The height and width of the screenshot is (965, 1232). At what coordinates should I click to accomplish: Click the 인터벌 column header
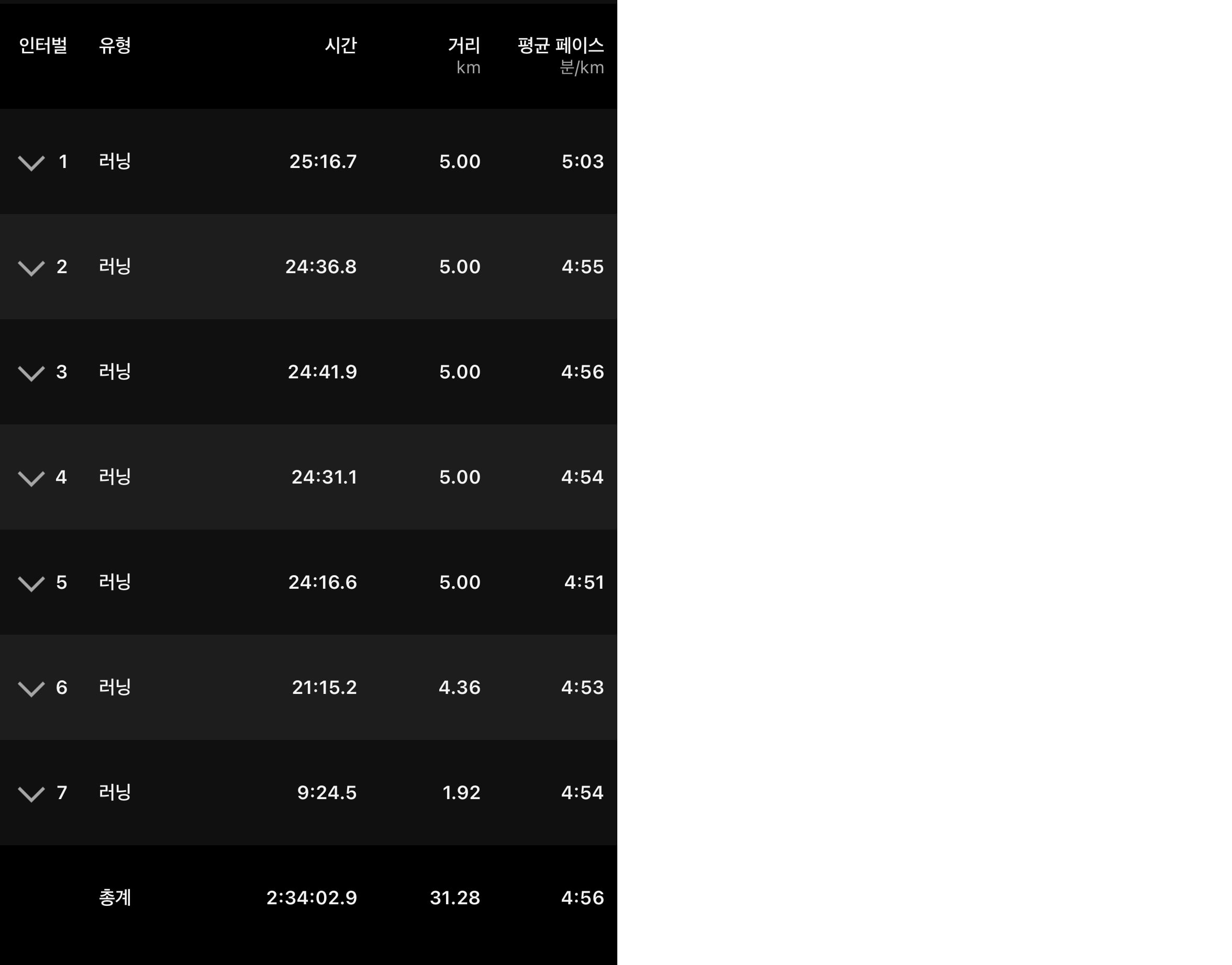click(x=43, y=45)
